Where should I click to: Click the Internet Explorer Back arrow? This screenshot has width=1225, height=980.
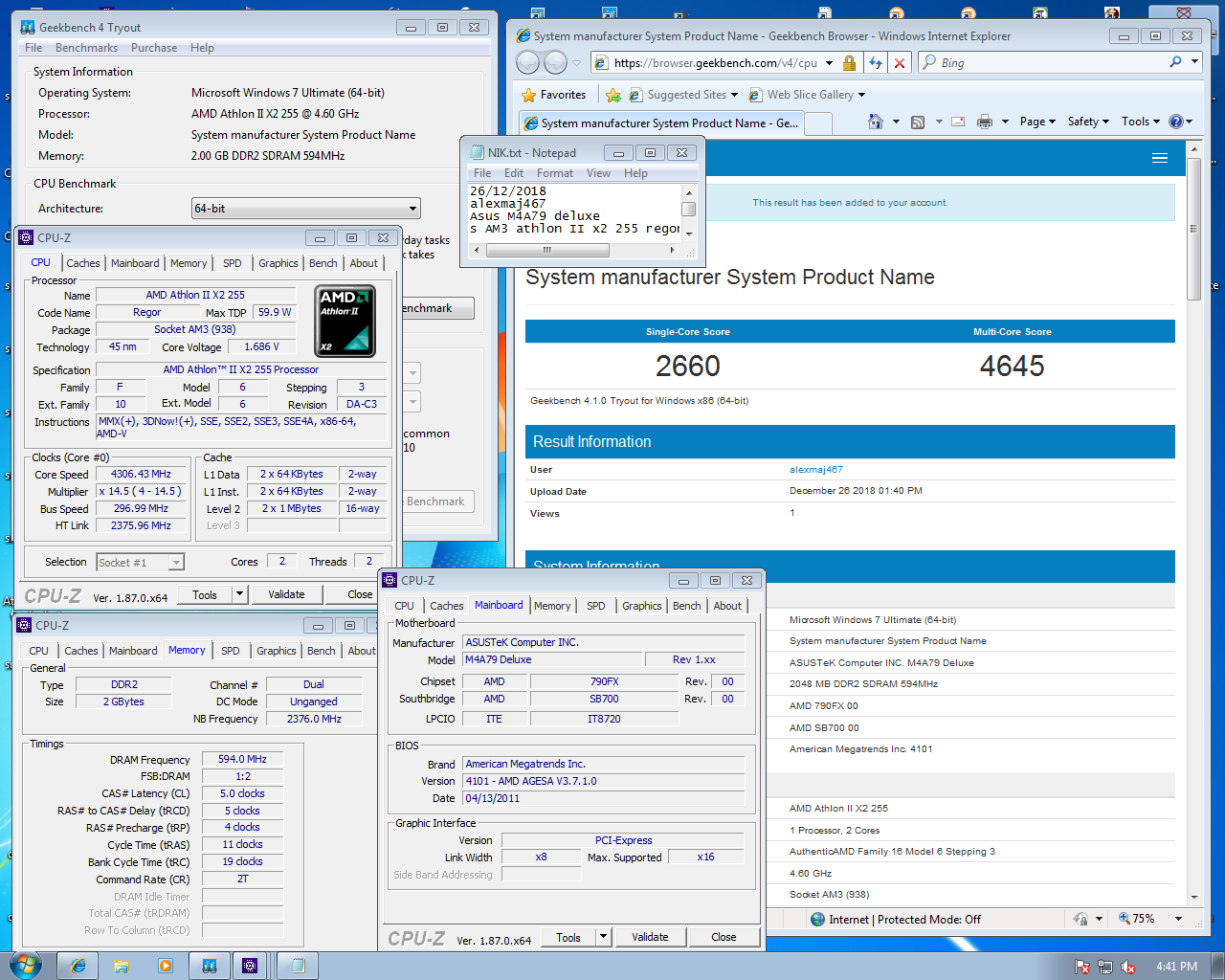tap(527, 63)
